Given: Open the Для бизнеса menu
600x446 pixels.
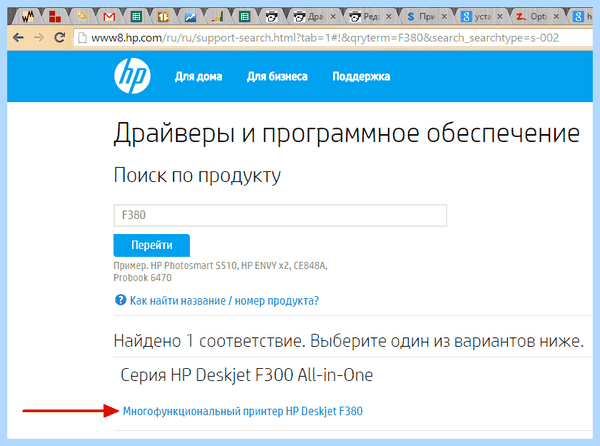Looking at the screenshot, I should tap(277, 77).
